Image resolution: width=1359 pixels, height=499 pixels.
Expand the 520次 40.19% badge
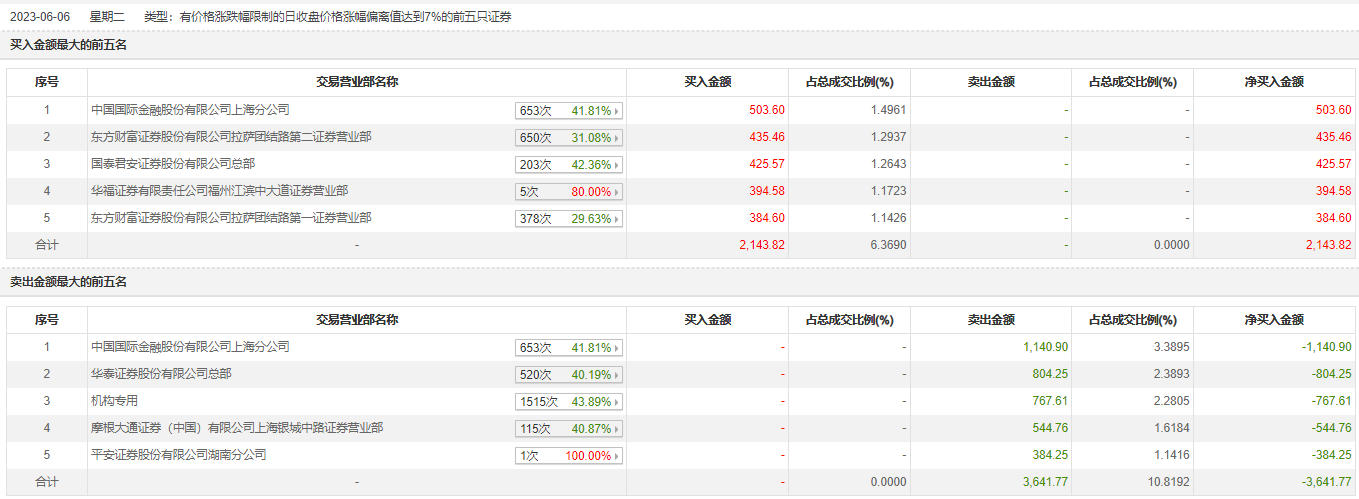pos(568,375)
